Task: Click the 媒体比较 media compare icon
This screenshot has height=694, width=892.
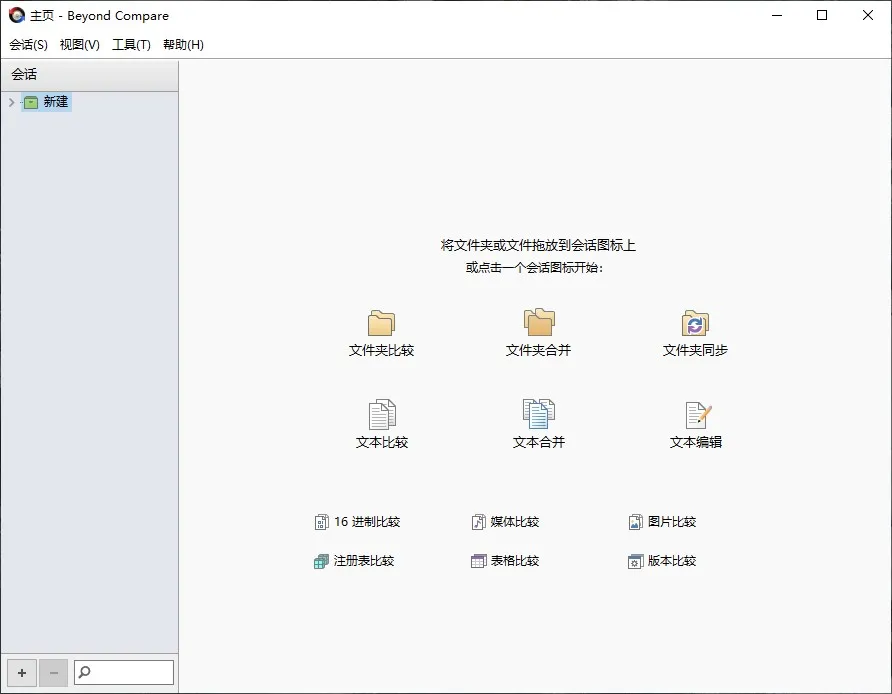Action: (478, 522)
